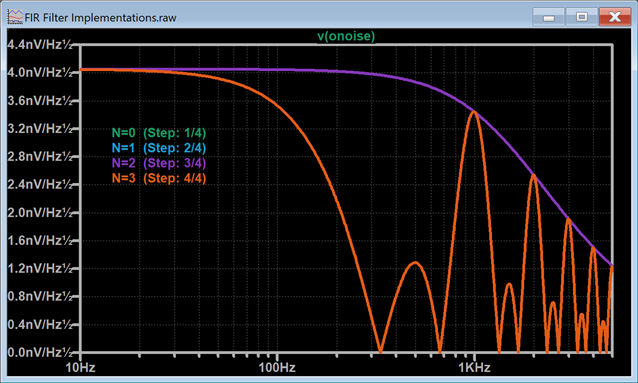Click the 10Hz horizontal axis label
Image resolution: width=638 pixels, height=383 pixels.
click(80, 368)
